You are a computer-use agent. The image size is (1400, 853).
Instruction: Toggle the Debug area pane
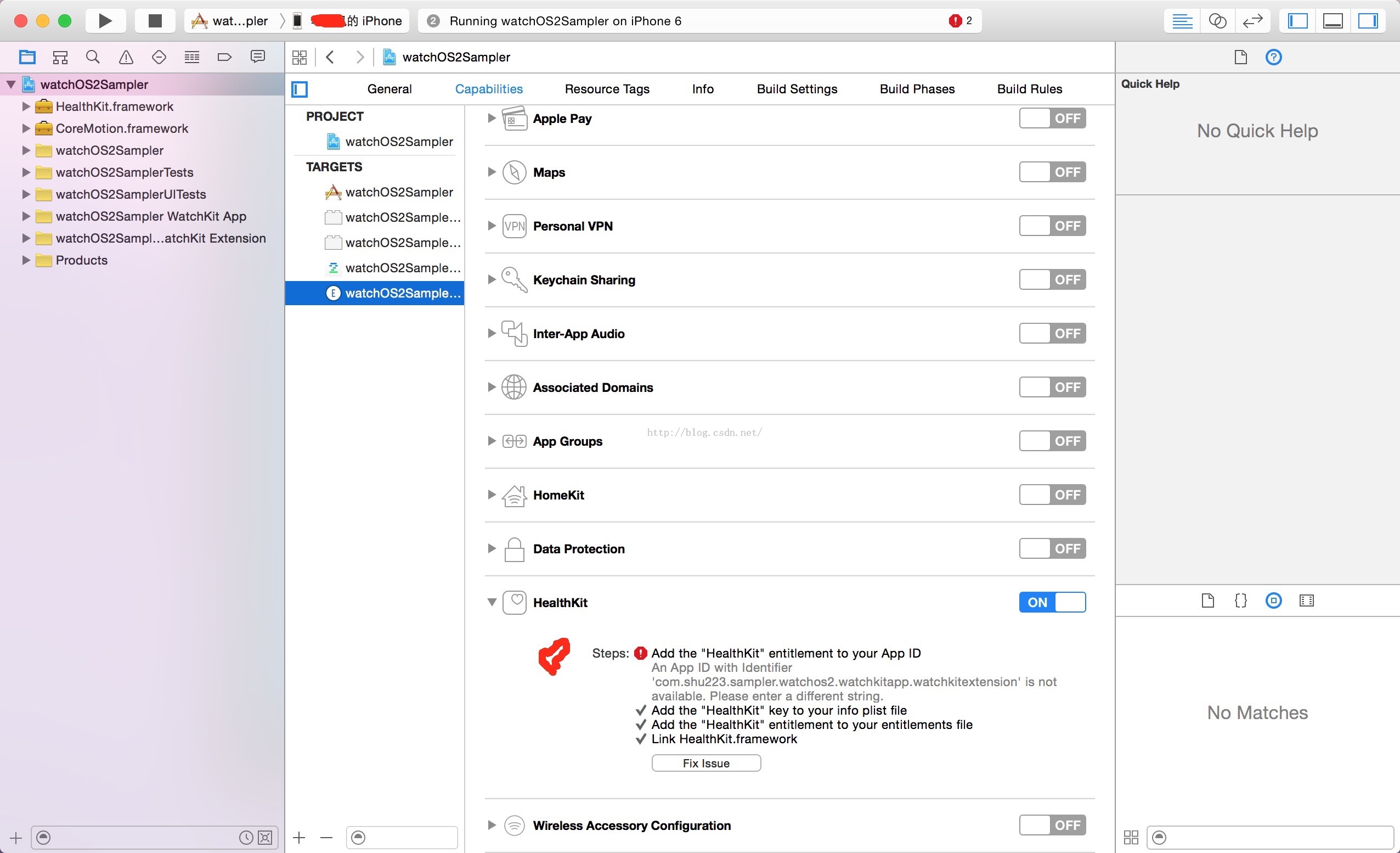point(1333,21)
